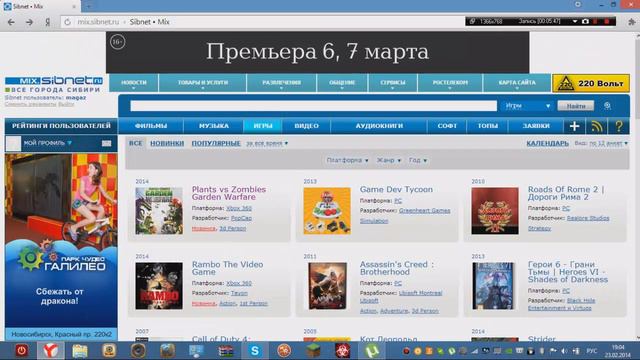This screenshot has width=640, height=360.
Task: Focus the site search input field
Action: (x=313, y=106)
